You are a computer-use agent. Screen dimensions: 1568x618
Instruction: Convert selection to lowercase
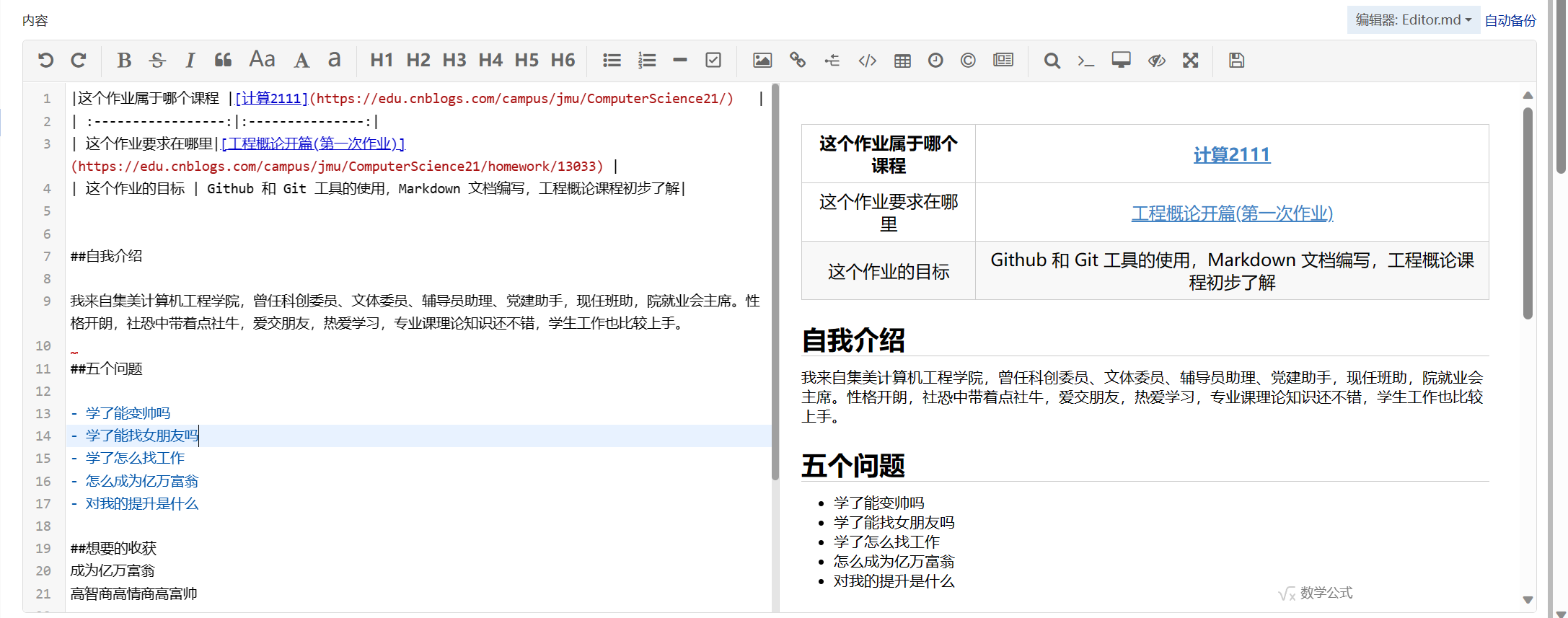(334, 60)
